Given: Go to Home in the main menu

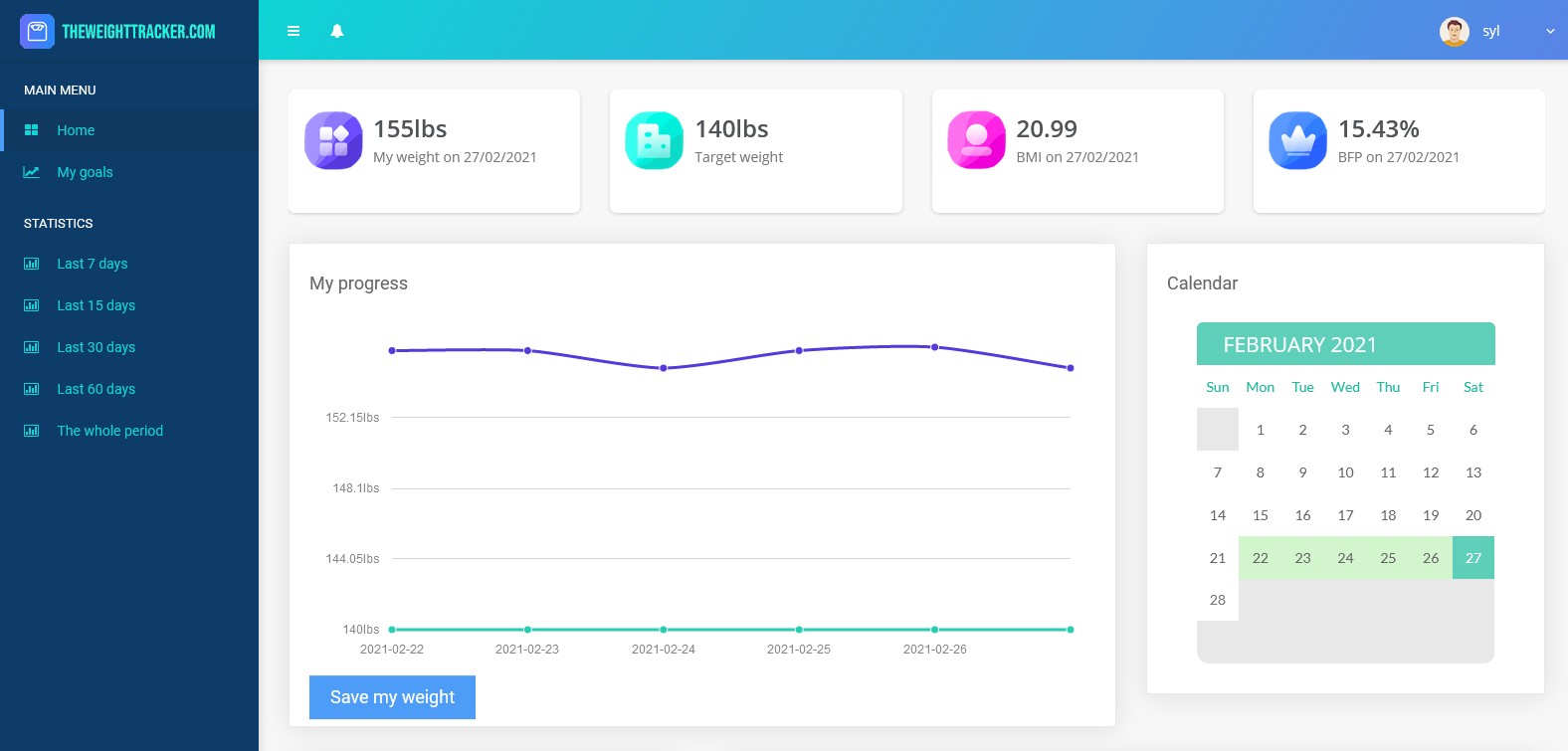Looking at the screenshot, I should tap(76, 130).
